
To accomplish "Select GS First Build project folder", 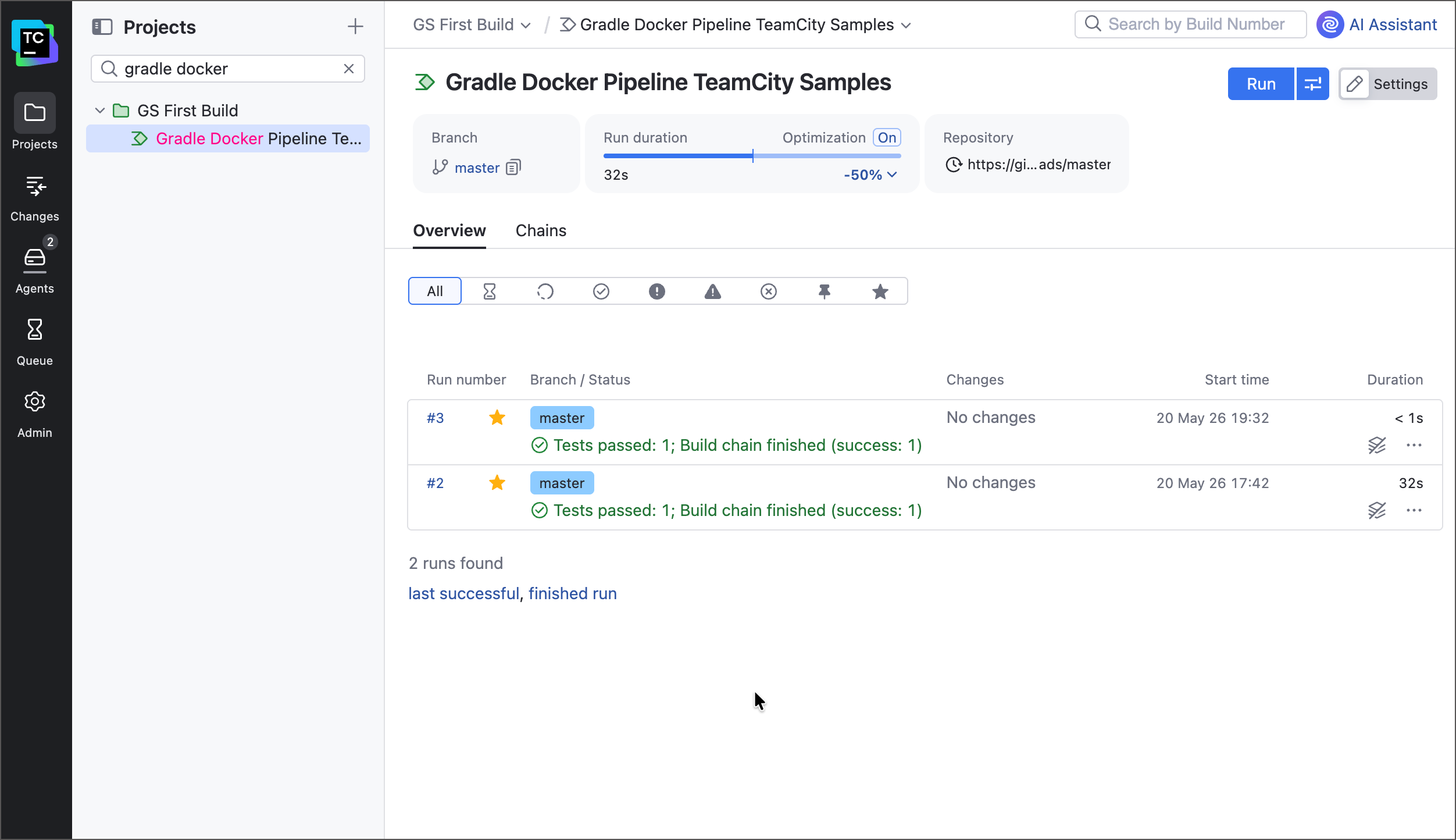I will pos(187,111).
